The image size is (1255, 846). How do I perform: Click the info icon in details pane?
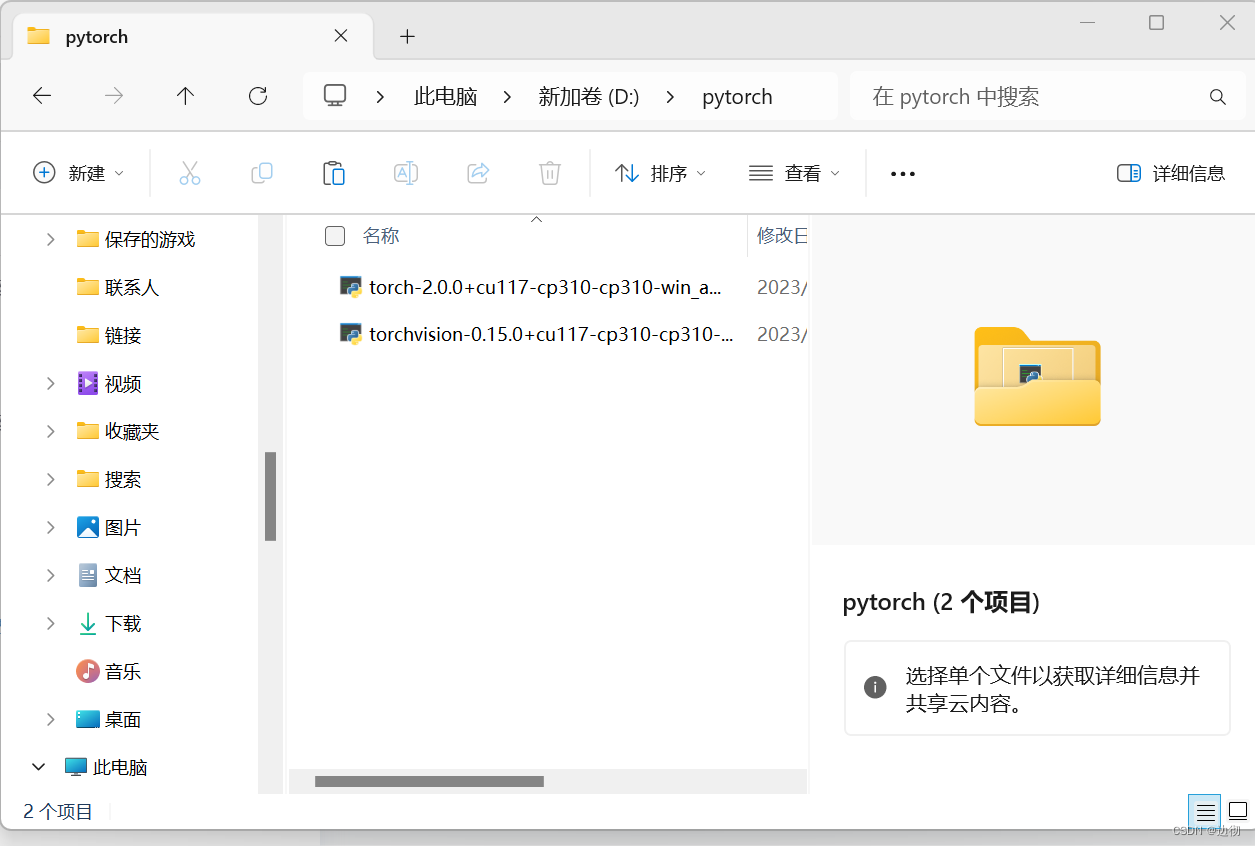(875, 688)
